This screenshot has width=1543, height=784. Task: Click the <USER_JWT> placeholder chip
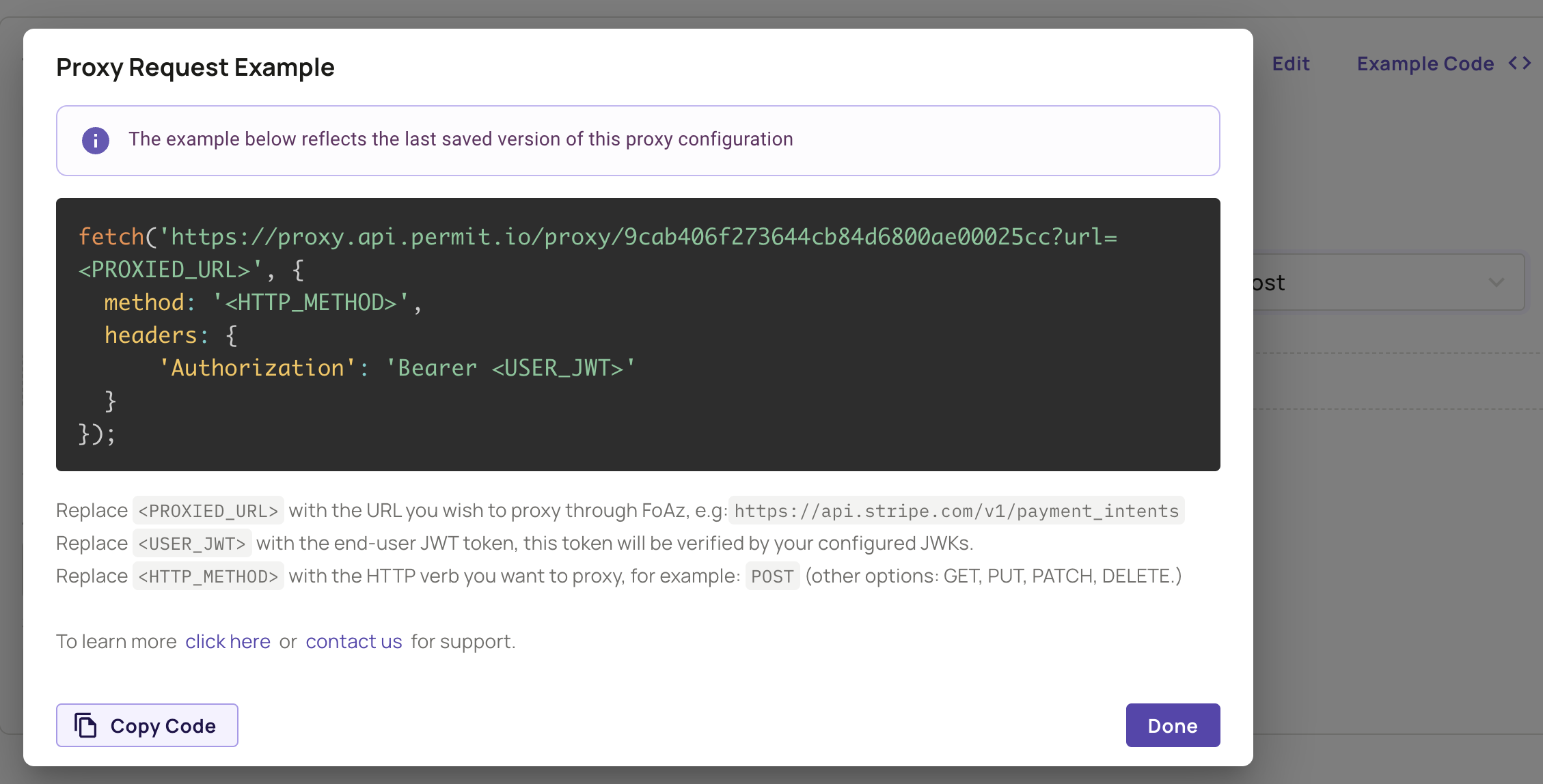pos(192,543)
